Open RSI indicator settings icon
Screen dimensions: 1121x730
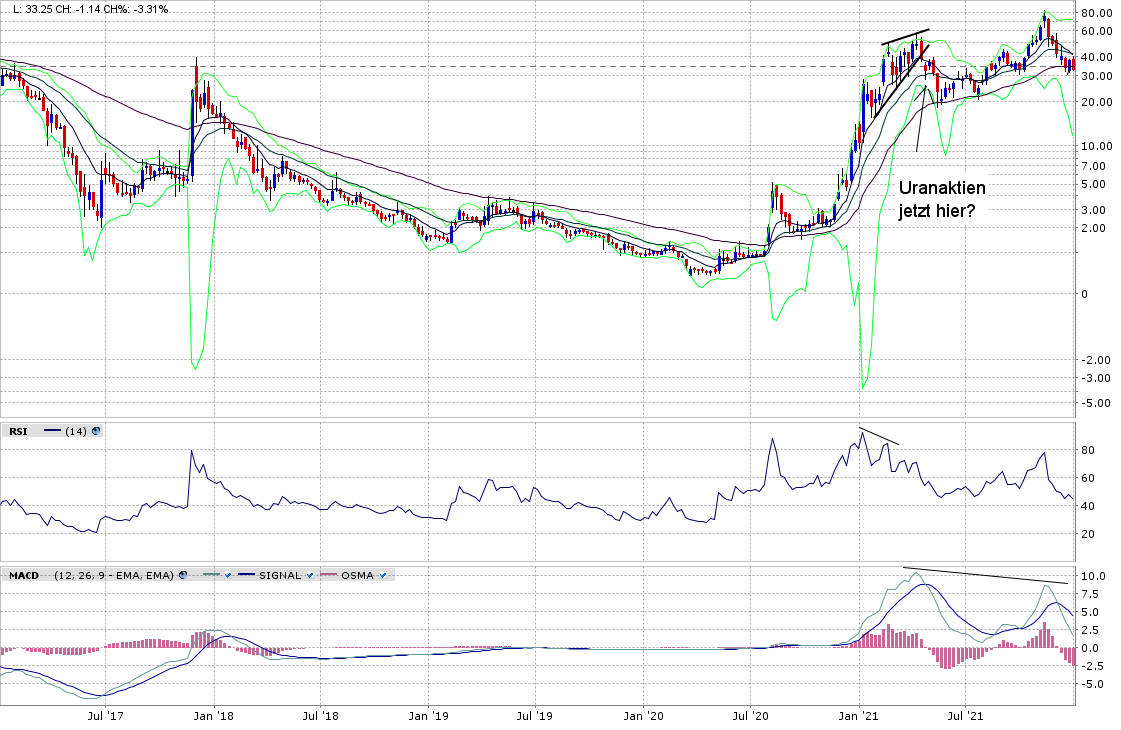pyautogui.click(x=96, y=431)
